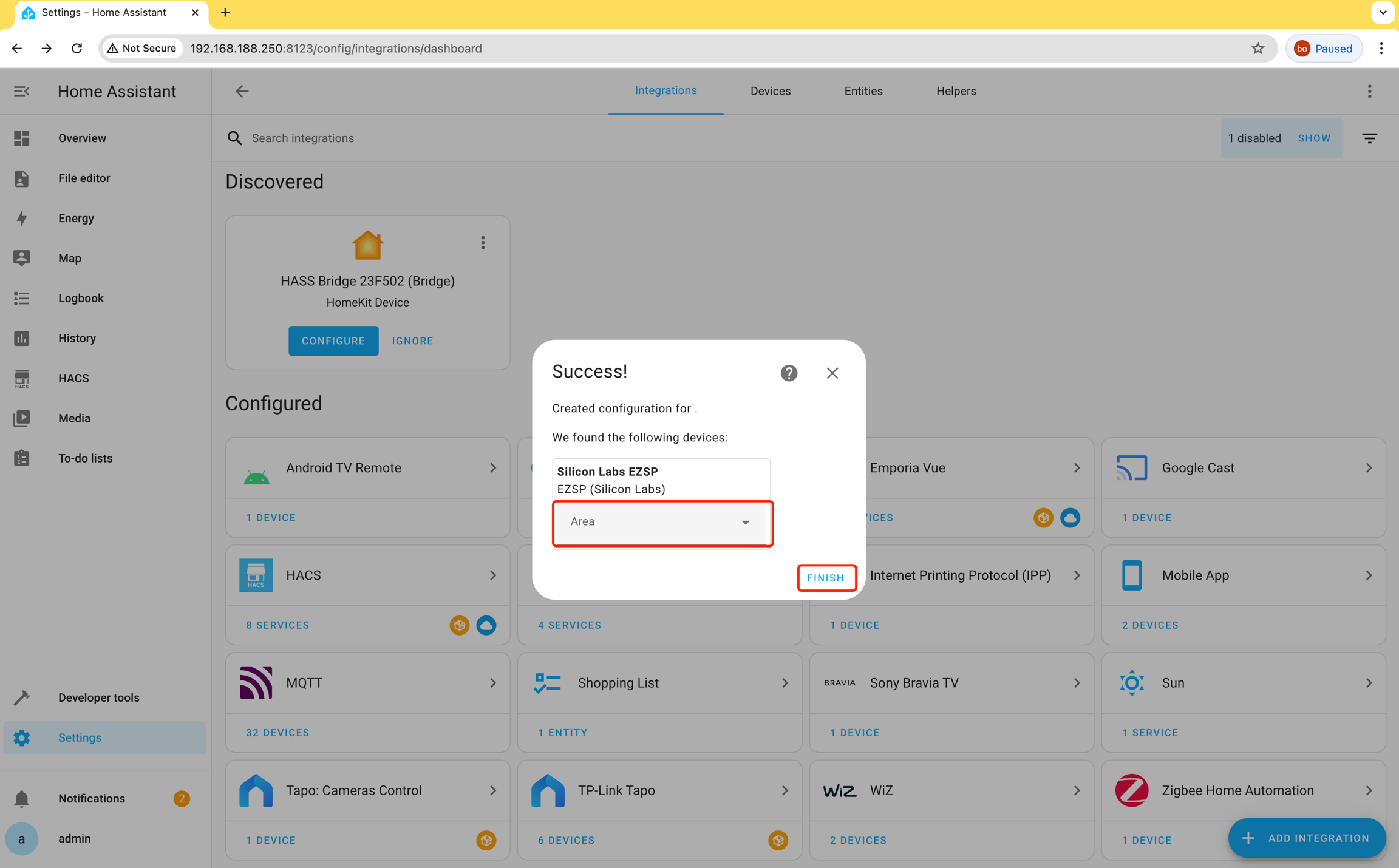This screenshot has width=1399, height=868.
Task: Open the File editor sidebar item
Action: [84, 178]
